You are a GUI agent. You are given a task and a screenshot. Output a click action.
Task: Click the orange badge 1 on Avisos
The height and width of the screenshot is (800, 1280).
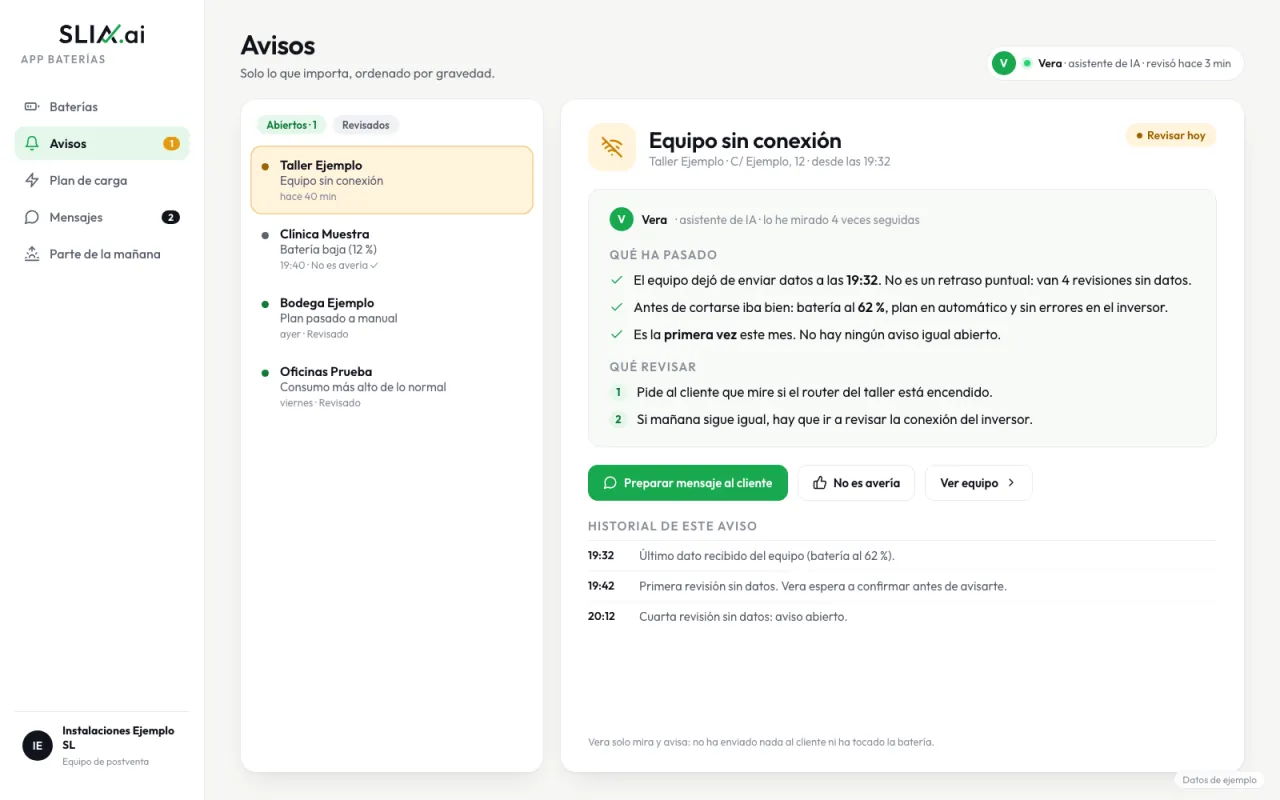(171, 144)
